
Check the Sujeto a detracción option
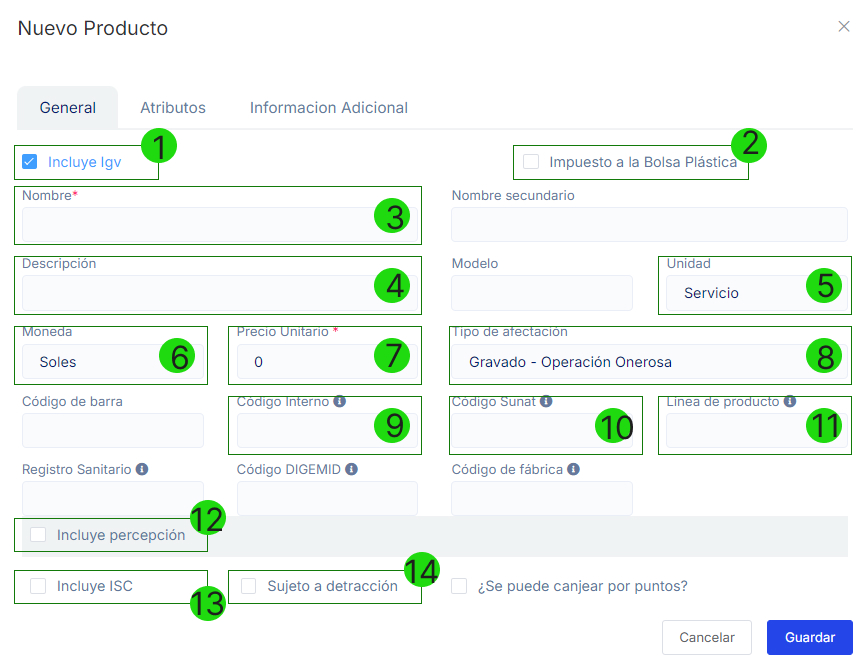pos(249,586)
